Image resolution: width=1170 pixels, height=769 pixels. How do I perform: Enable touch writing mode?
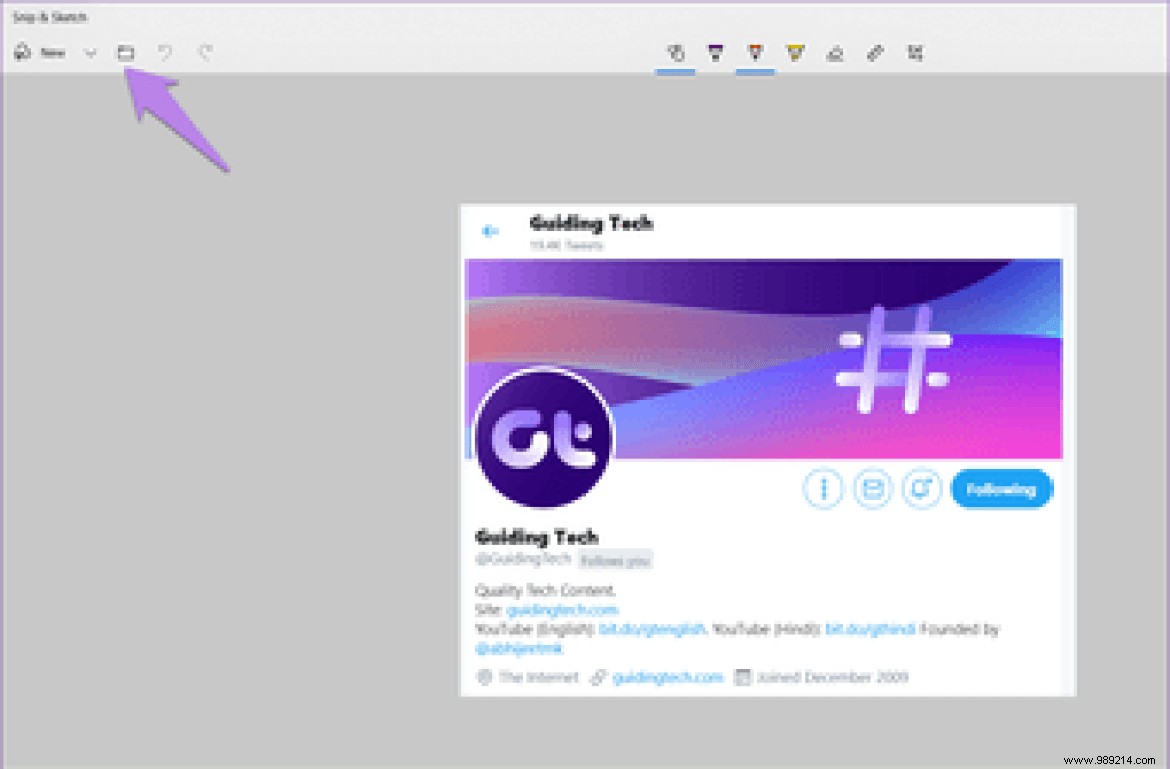tap(675, 53)
